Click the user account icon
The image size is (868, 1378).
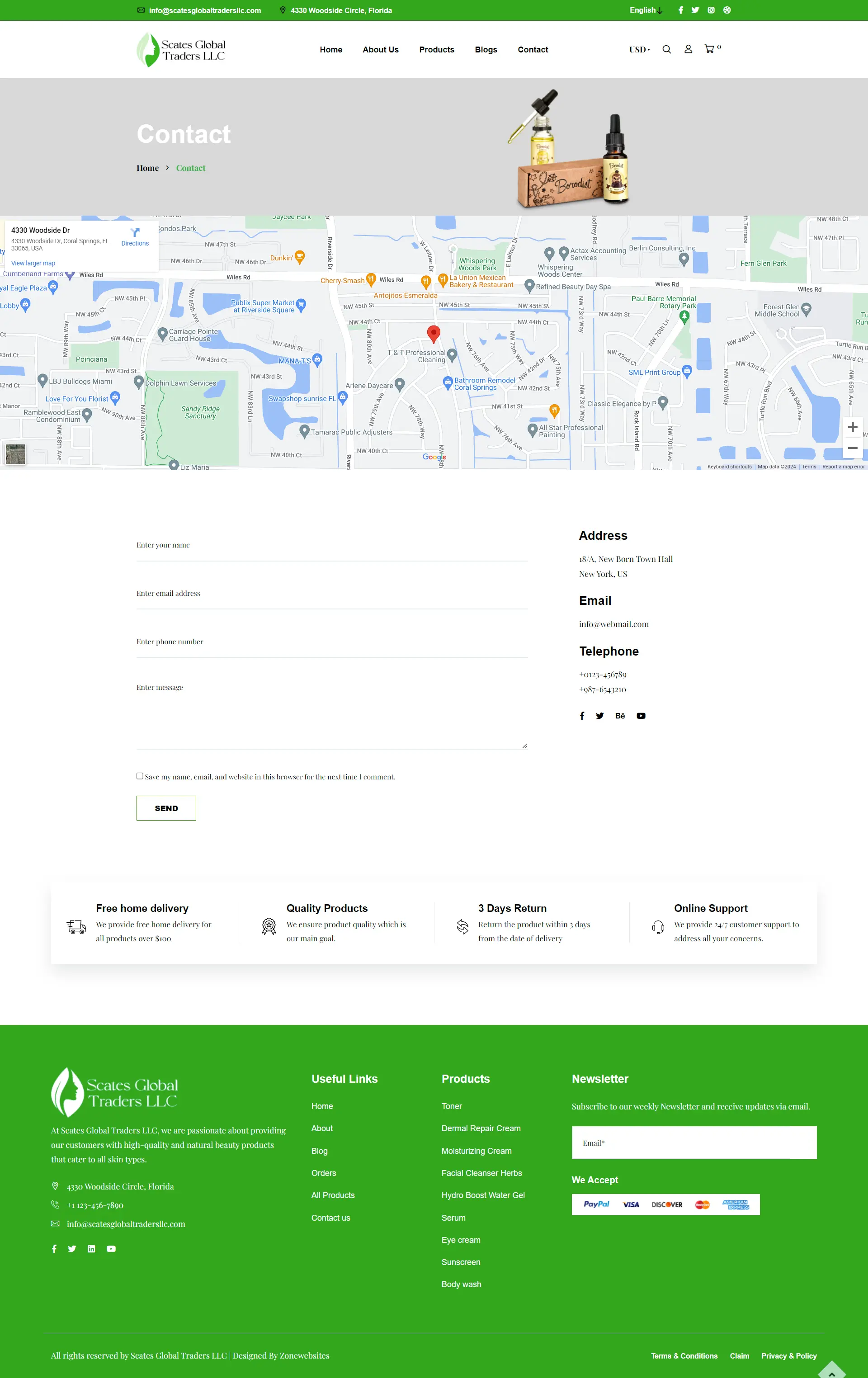pyautogui.click(x=689, y=50)
